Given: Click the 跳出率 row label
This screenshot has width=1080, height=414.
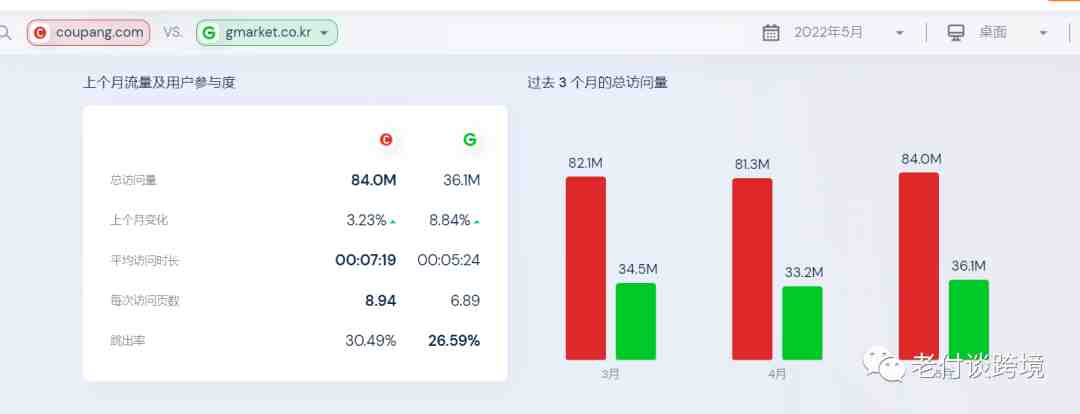Looking at the screenshot, I should 127,341.
